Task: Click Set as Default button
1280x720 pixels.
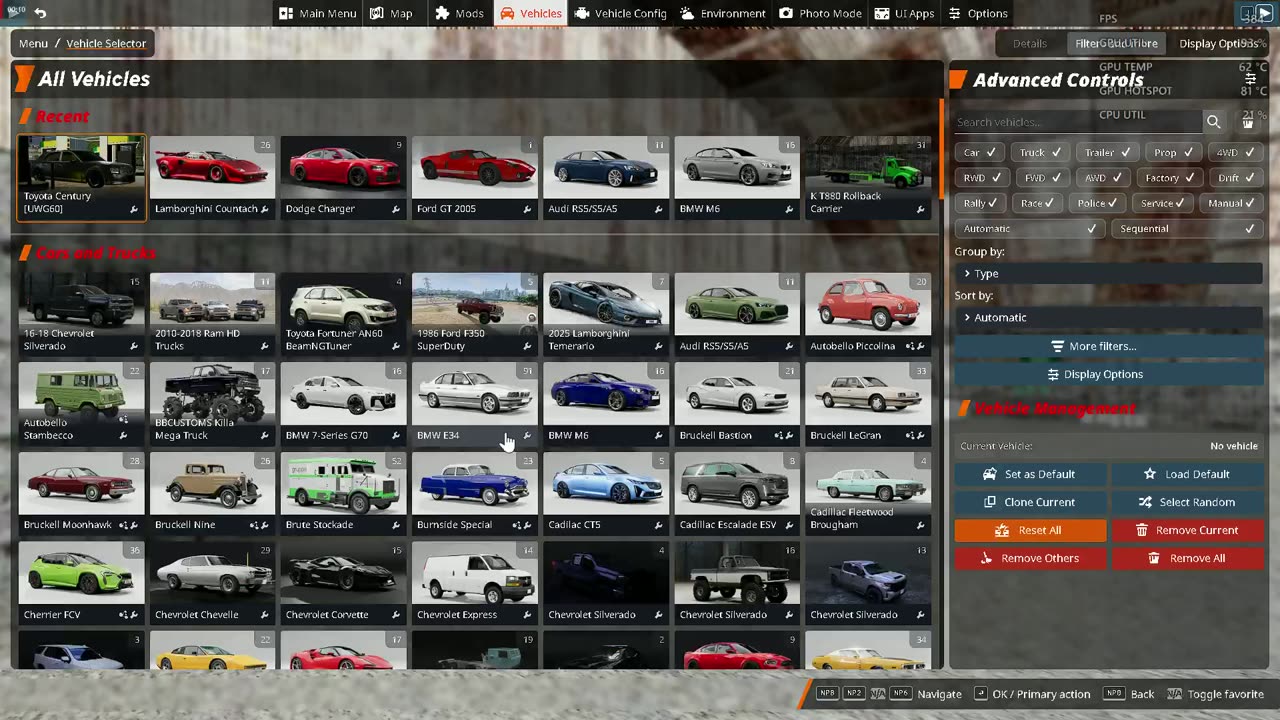Action: [x=1030, y=474]
